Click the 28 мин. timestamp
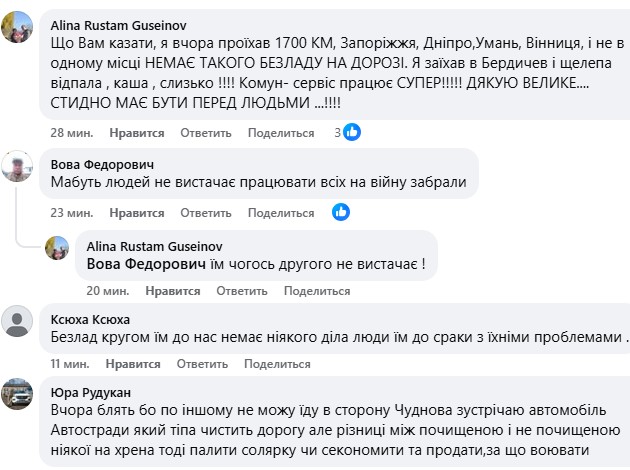 (x=71, y=133)
